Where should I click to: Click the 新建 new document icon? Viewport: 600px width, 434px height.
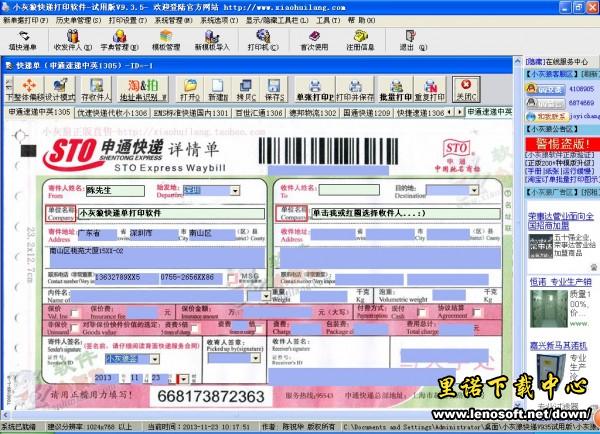coord(218,89)
